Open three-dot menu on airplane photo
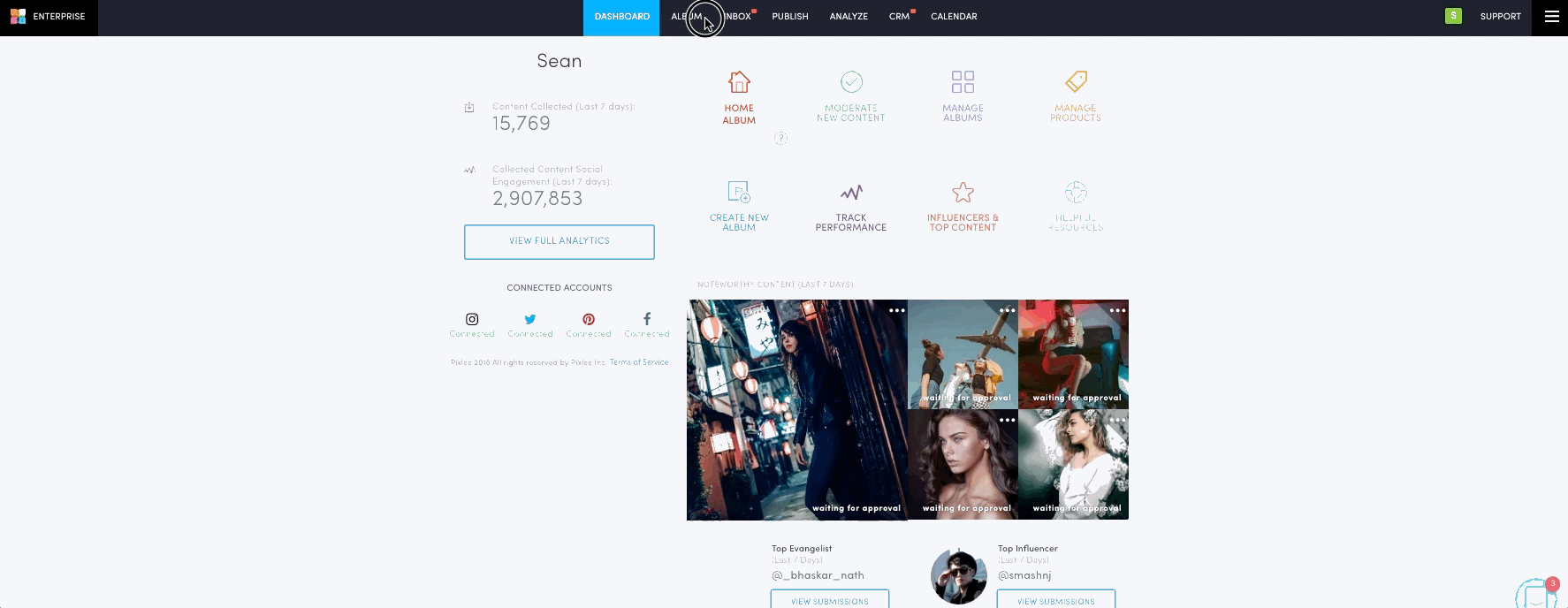The width and height of the screenshot is (1568, 608). pos(1007,310)
